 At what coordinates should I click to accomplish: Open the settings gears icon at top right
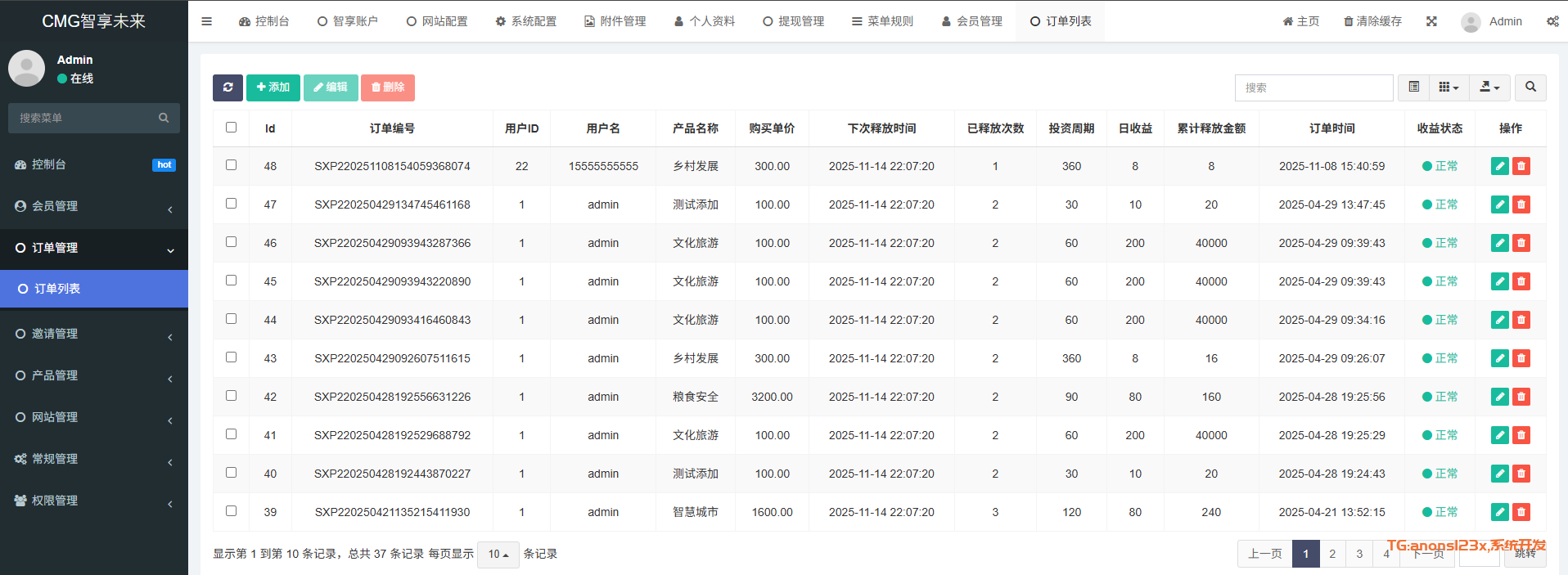coord(1552,21)
